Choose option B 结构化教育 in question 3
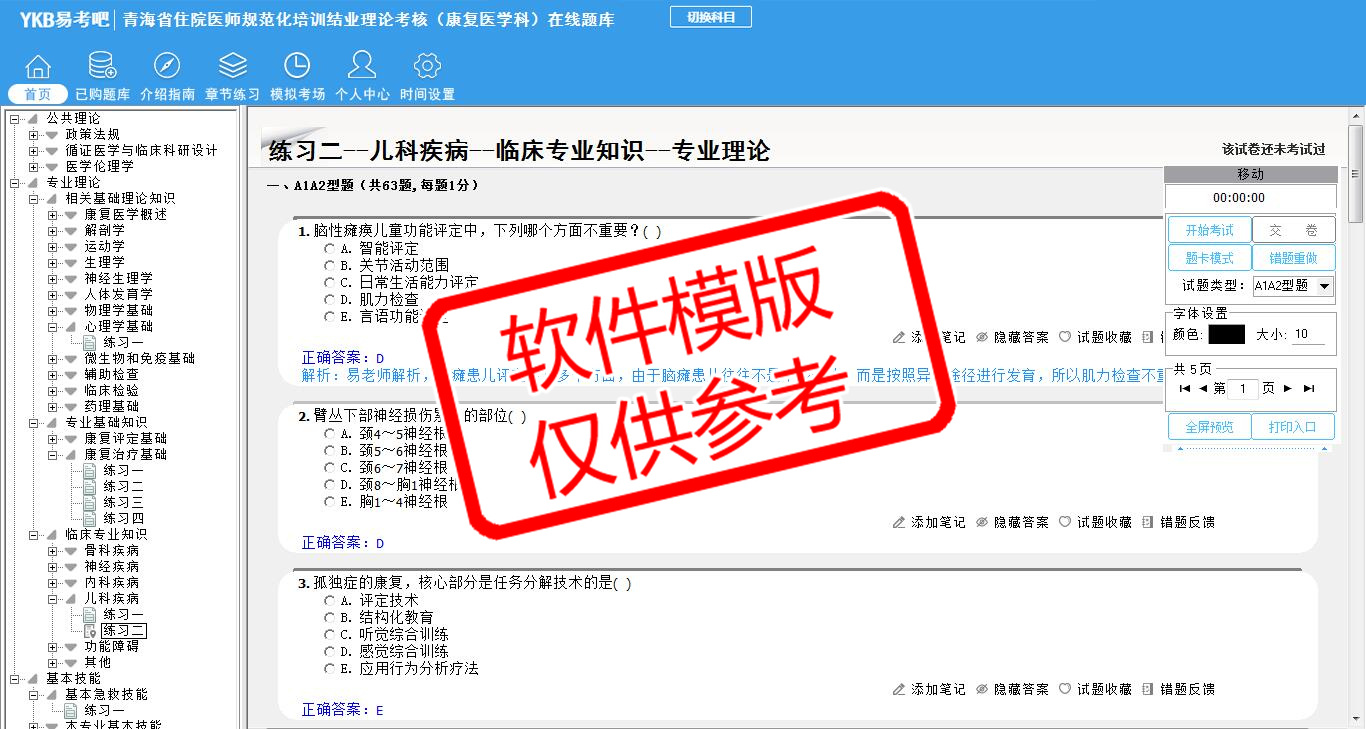The width and height of the screenshot is (1366, 729). pos(330,618)
